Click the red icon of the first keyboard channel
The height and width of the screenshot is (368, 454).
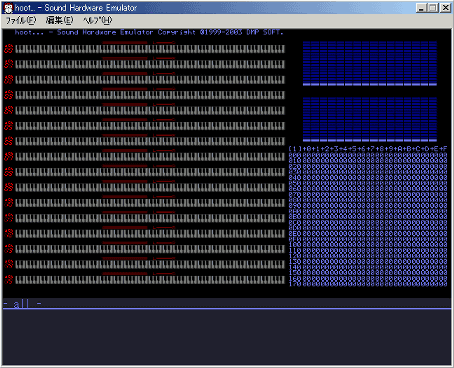(x=9, y=49)
